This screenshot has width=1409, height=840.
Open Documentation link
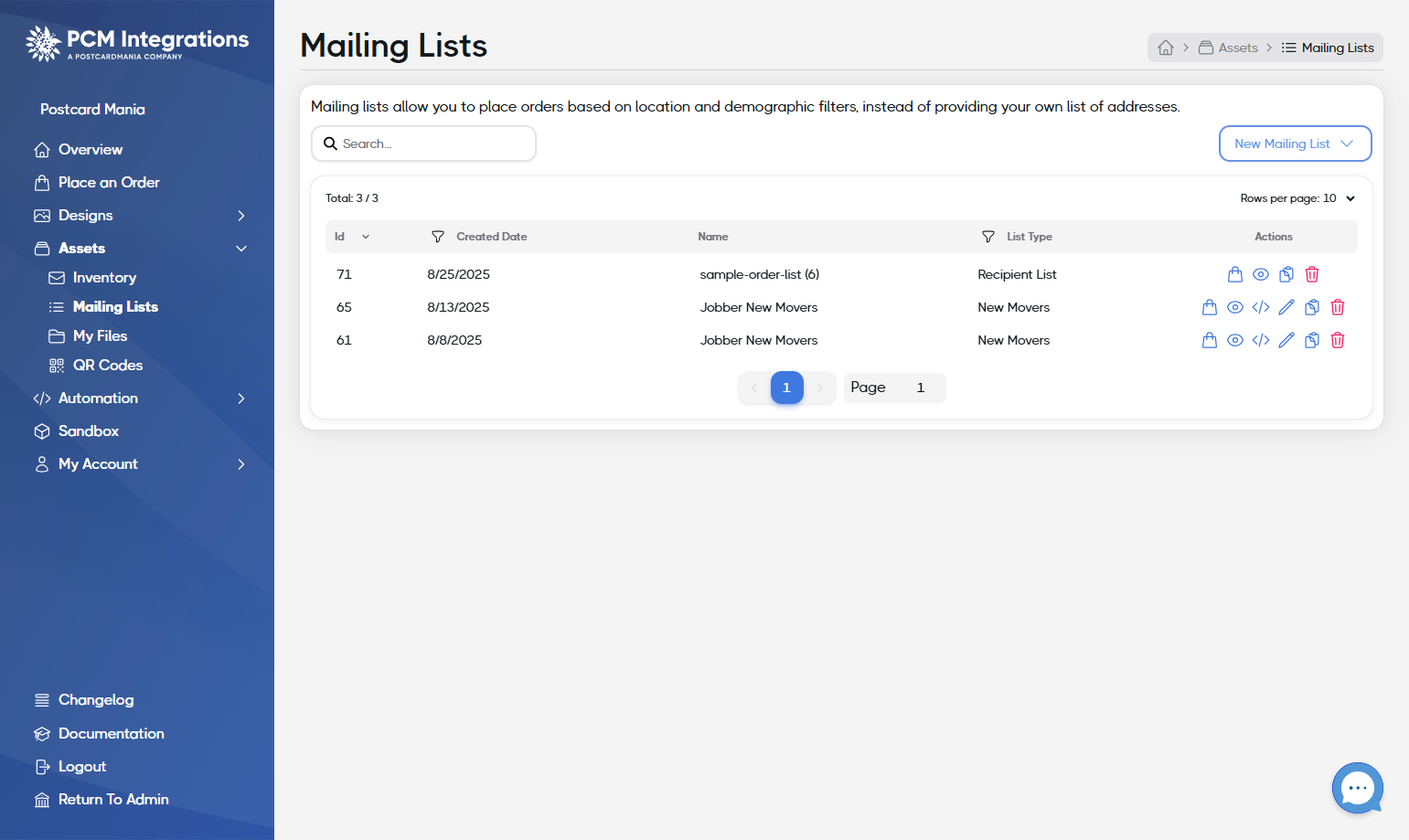point(99,734)
